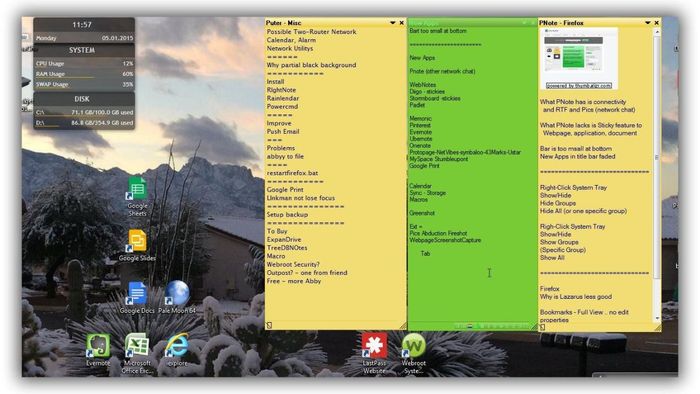Click 'Hide Groups' in PNote - Firefox note

558,203
